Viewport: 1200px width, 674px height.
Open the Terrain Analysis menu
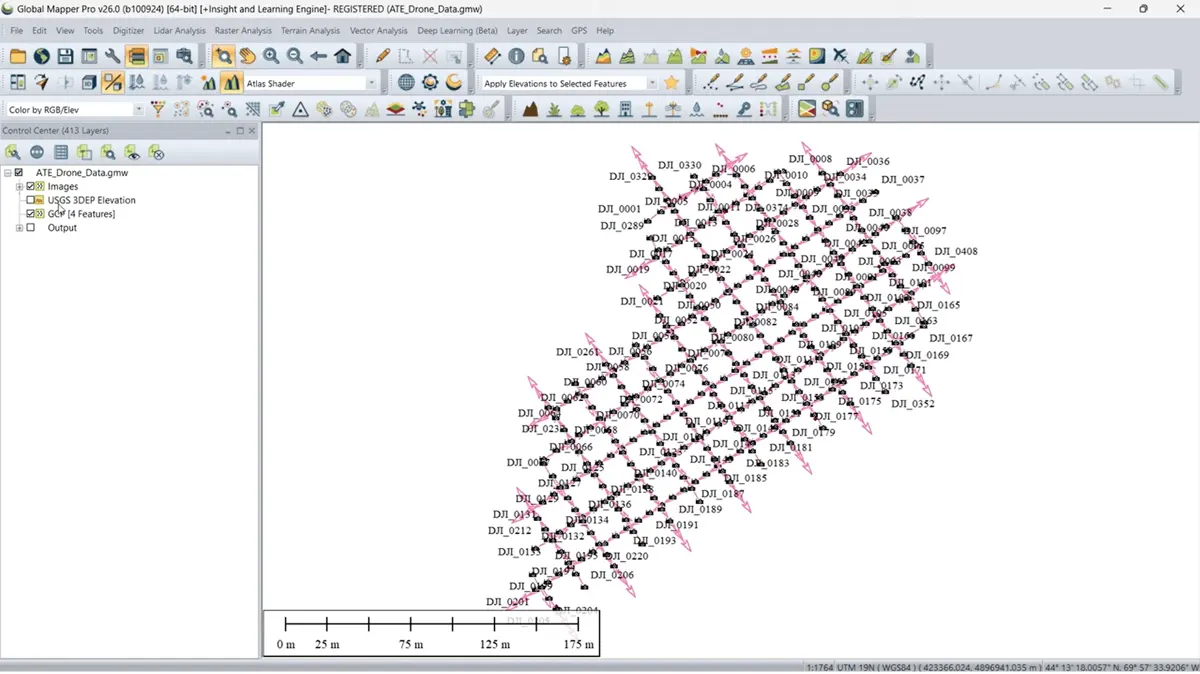(x=310, y=31)
